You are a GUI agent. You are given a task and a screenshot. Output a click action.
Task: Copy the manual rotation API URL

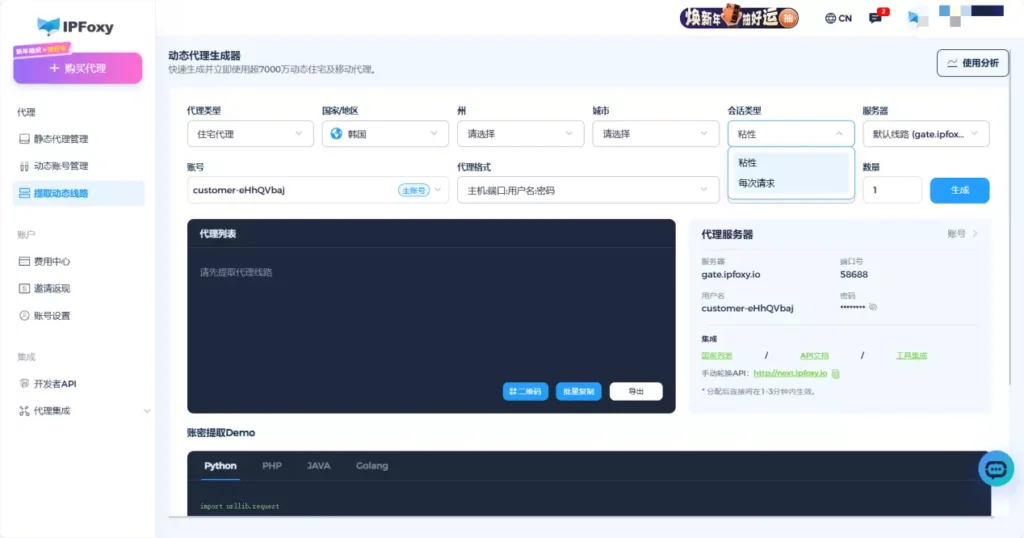[836, 373]
